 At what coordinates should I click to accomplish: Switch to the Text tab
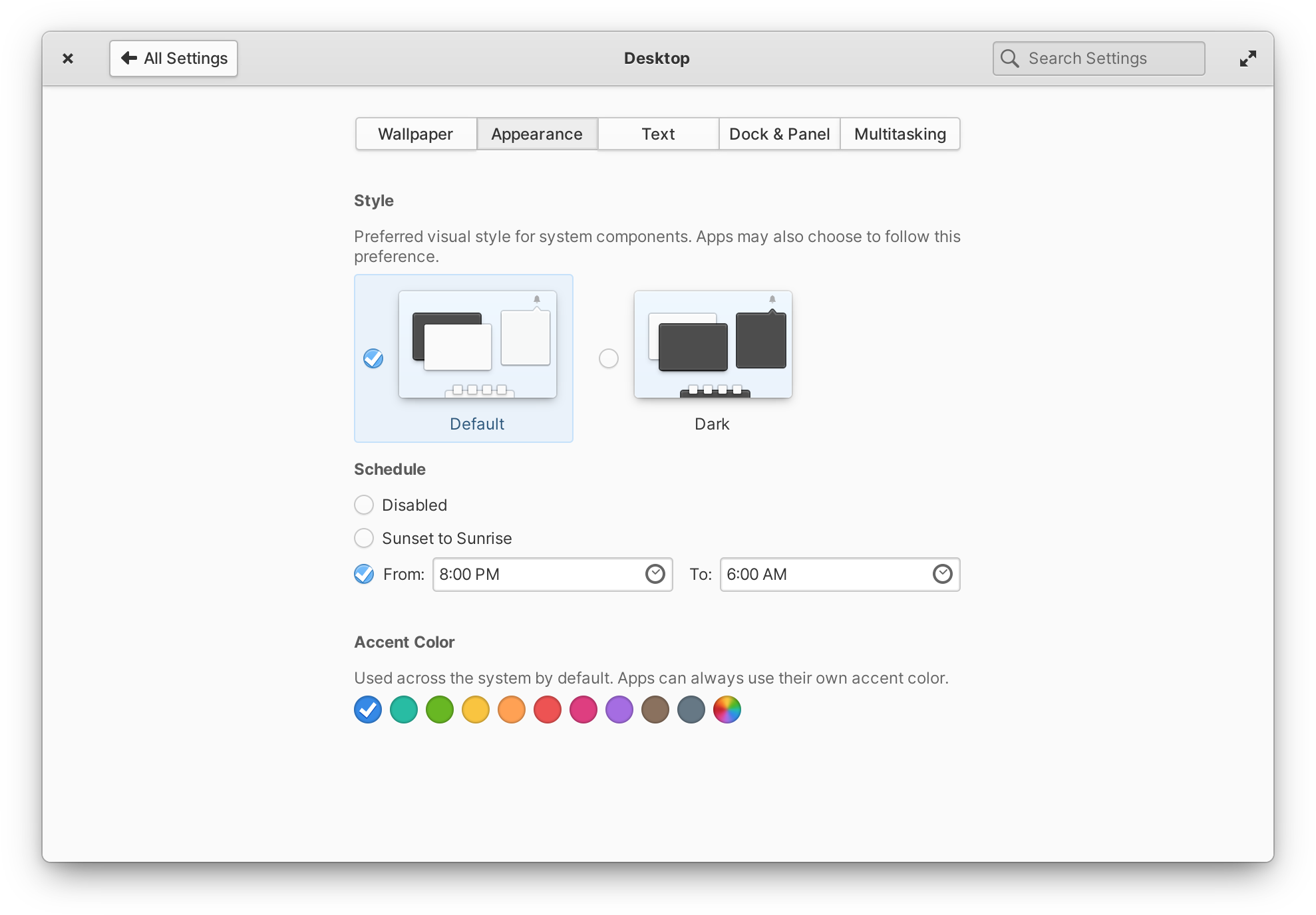(658, 134)
